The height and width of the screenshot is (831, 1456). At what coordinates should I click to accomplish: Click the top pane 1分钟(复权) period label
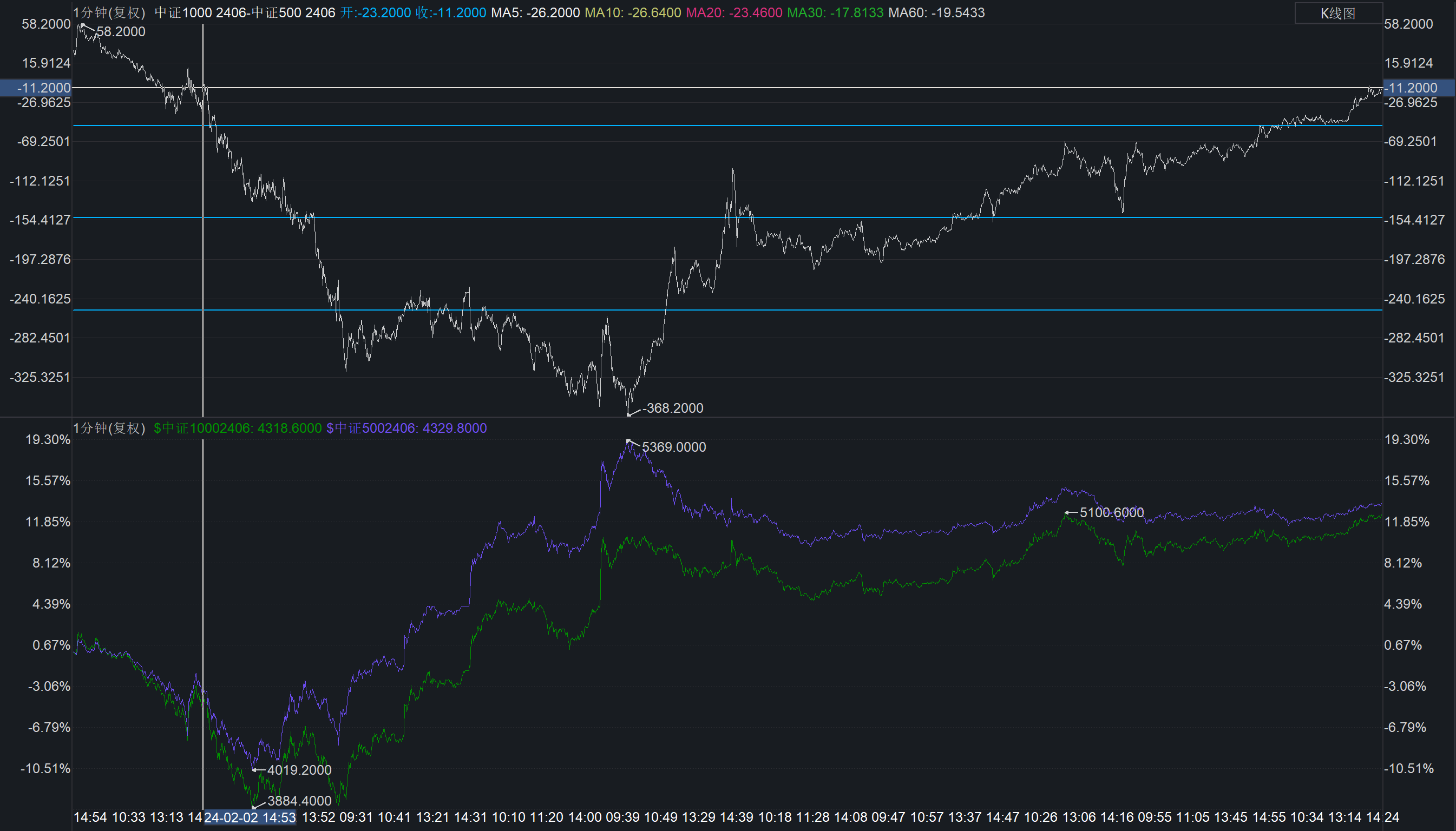[x=109, y=12]
